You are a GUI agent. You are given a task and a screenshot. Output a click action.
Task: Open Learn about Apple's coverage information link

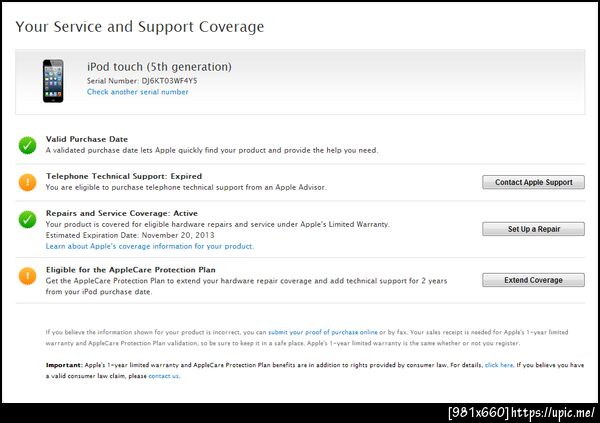[150, 245]
